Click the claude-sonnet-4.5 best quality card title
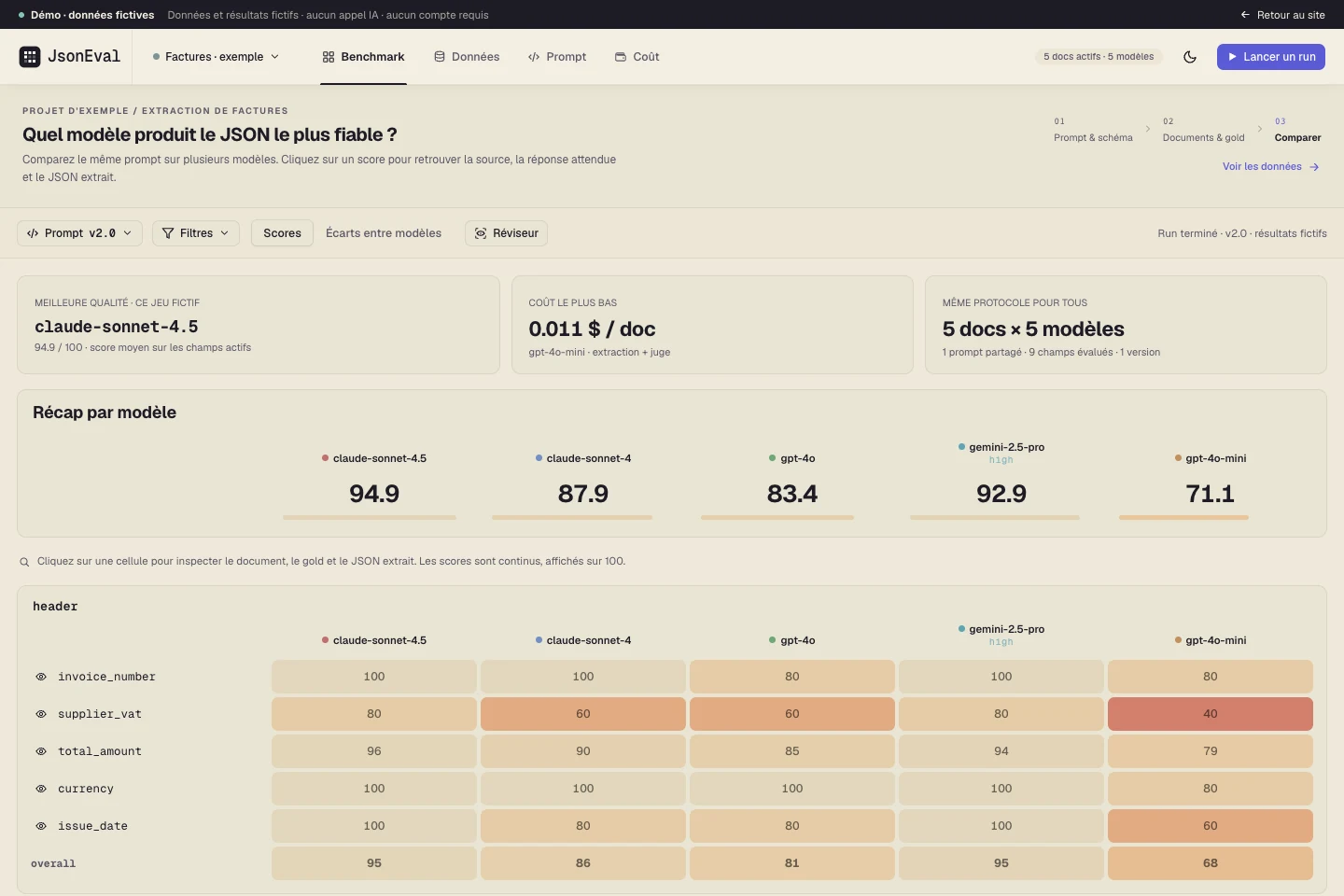1344x896 pixels. pyautogui.click(x=117, y=327)
